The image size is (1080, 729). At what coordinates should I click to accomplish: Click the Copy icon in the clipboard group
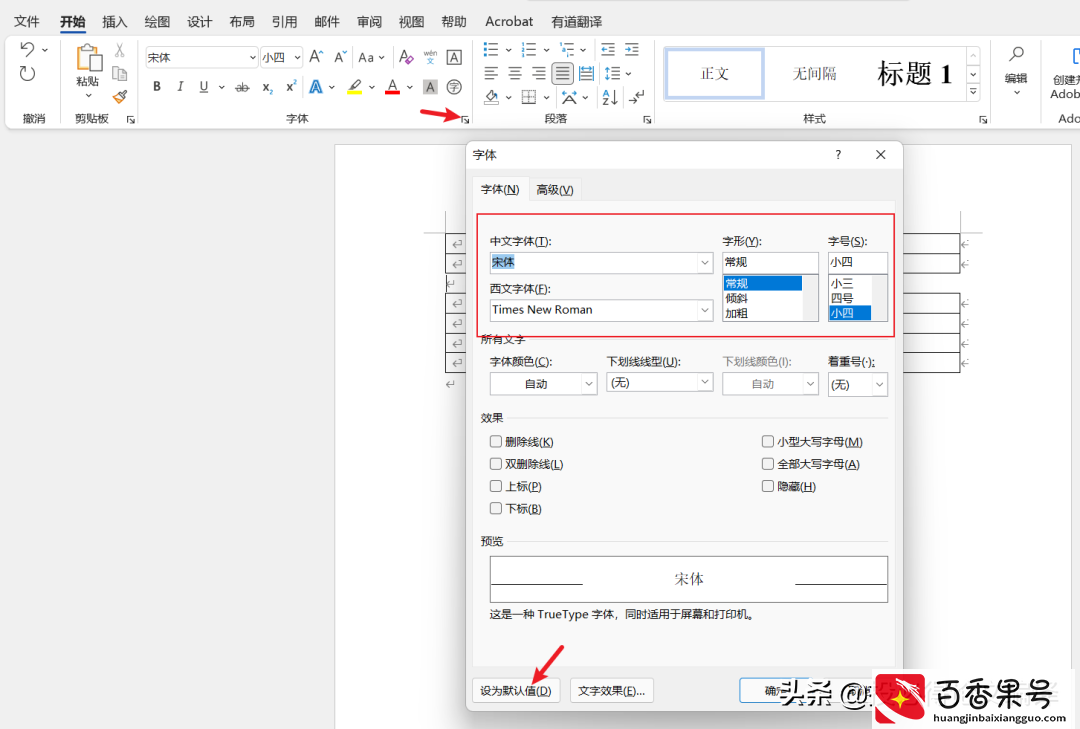click(x=119, y=73)
